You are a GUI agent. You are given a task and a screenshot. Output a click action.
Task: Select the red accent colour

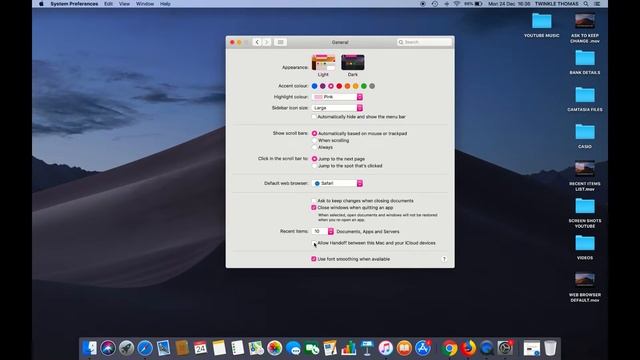(x=339, y=86)
